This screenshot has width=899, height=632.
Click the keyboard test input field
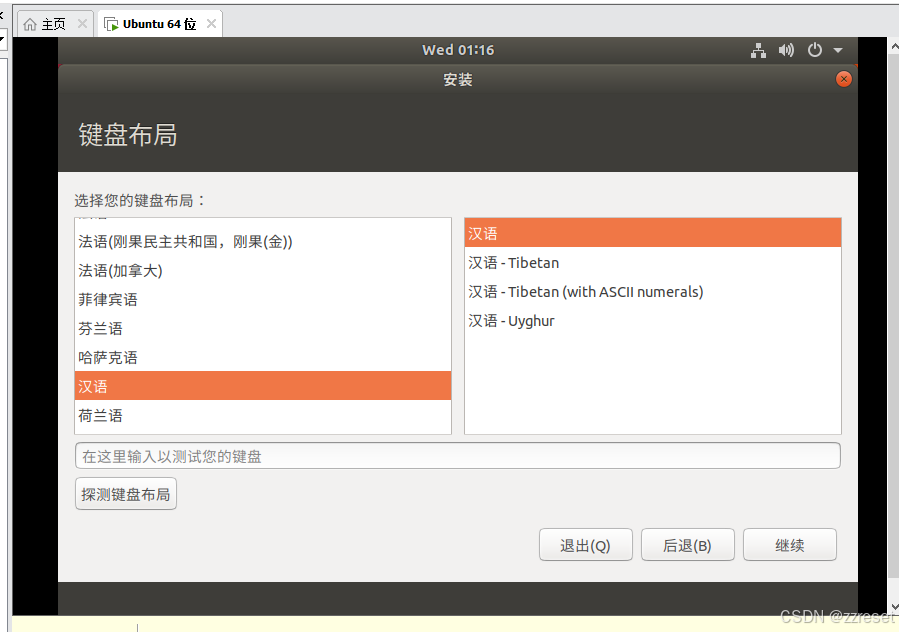coord(458,456)
